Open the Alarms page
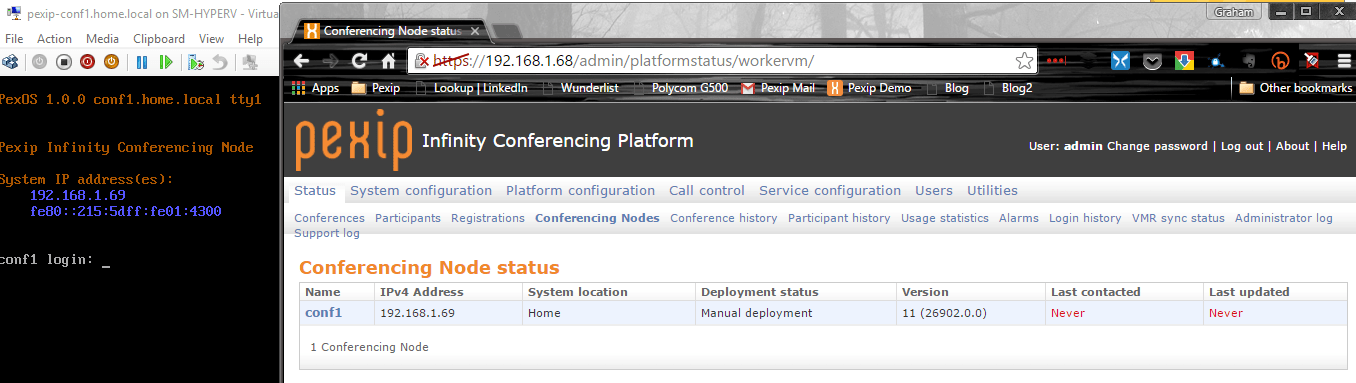The height and width of the screenshot is (383, 1356). pos(1019,218)
